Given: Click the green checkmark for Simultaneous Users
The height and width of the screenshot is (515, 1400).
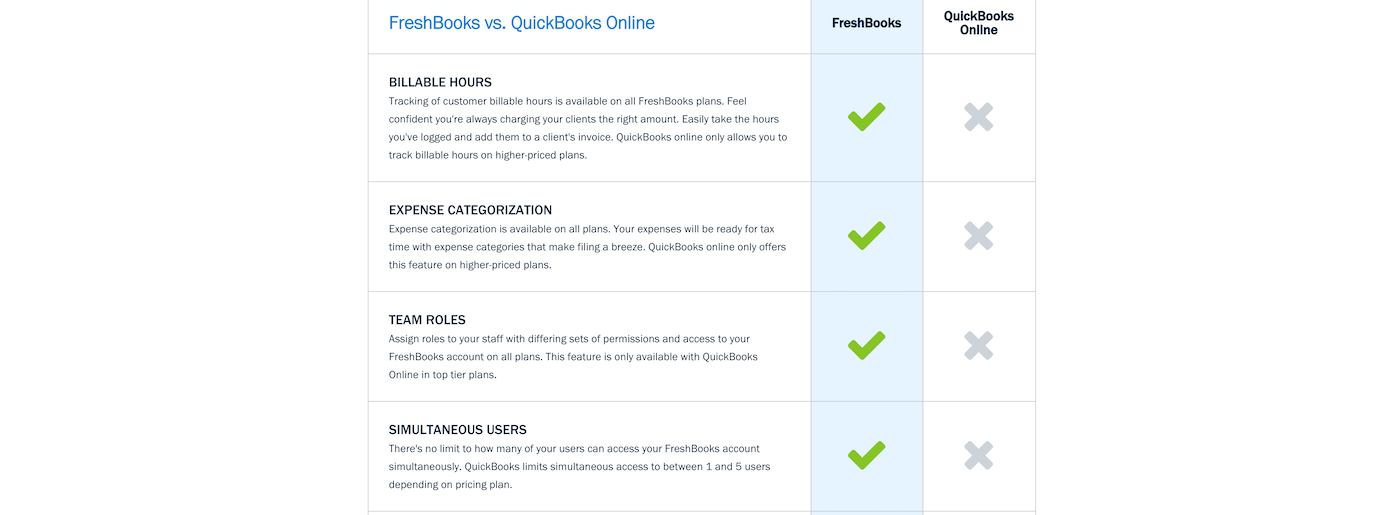Looking at the screenshot, I should (x=866, y=456).
